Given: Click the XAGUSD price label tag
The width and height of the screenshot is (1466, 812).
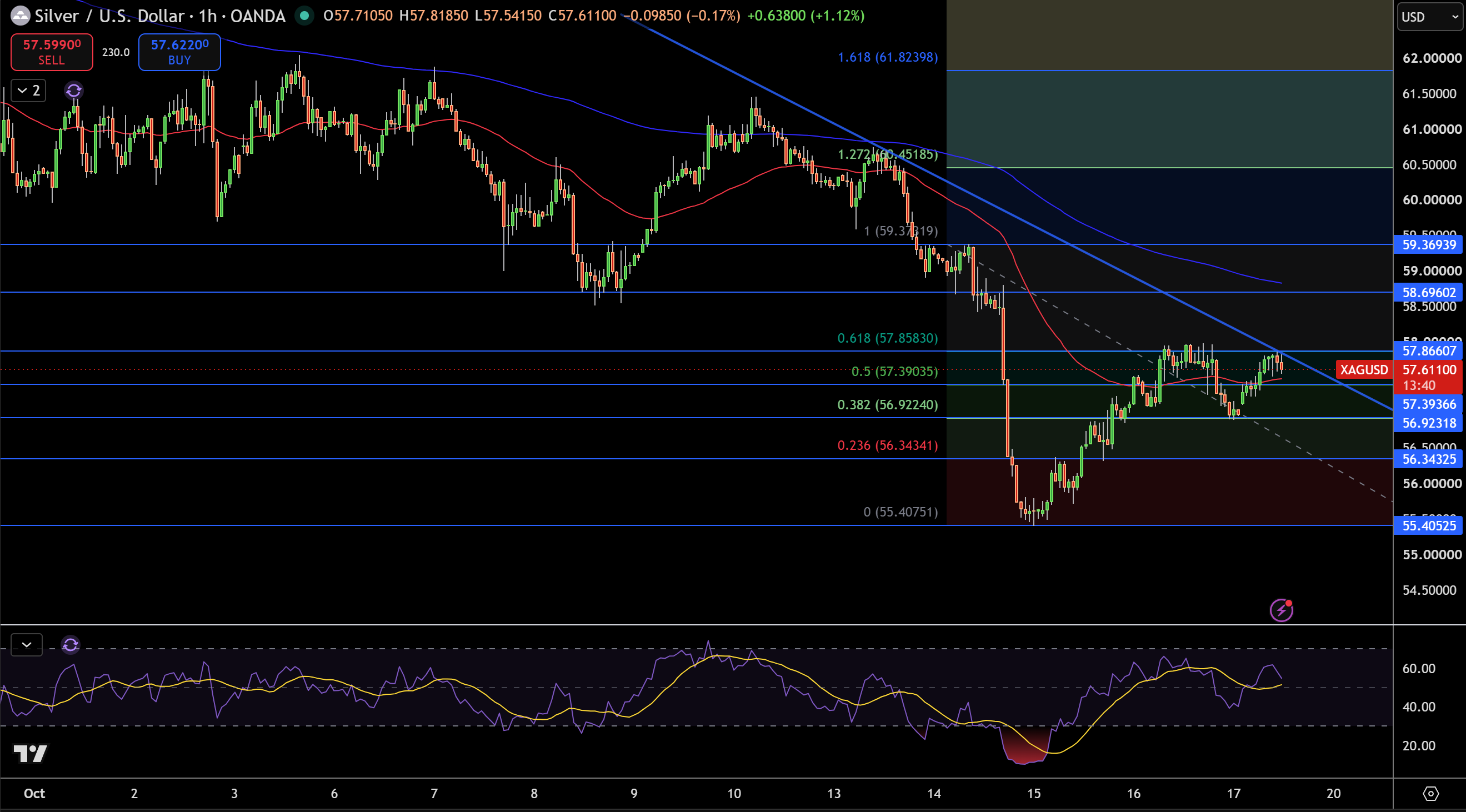Looking at the screenshot, I should 1364,370.
